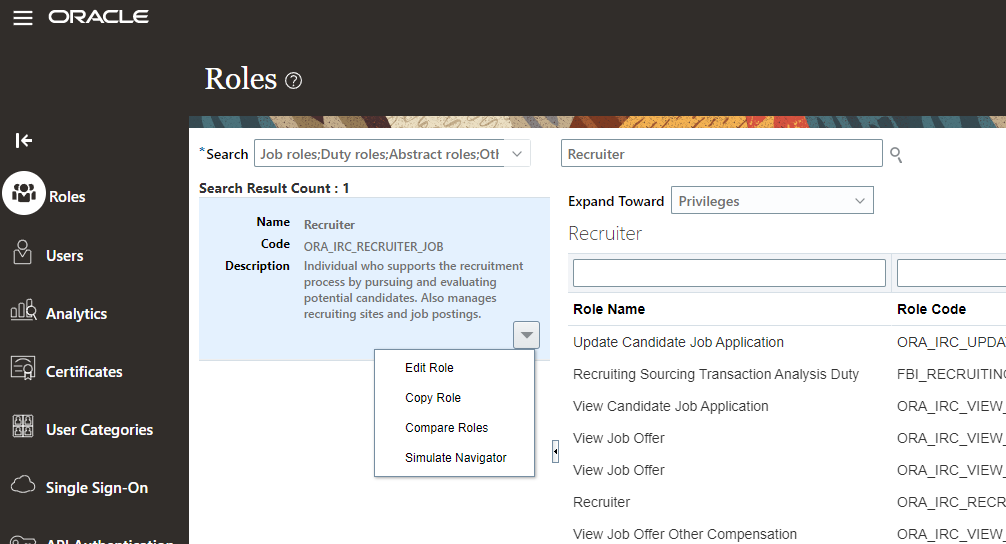Select Simulate Navigator menu option

(455, 458)
